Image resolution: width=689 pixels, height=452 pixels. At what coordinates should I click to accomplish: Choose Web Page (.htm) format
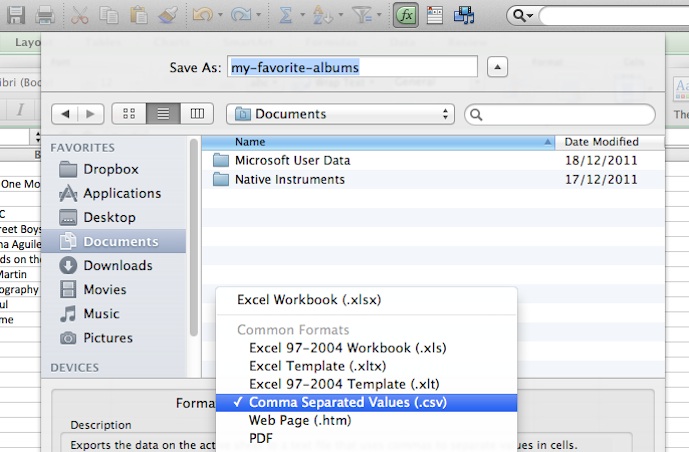pos(366,420)
